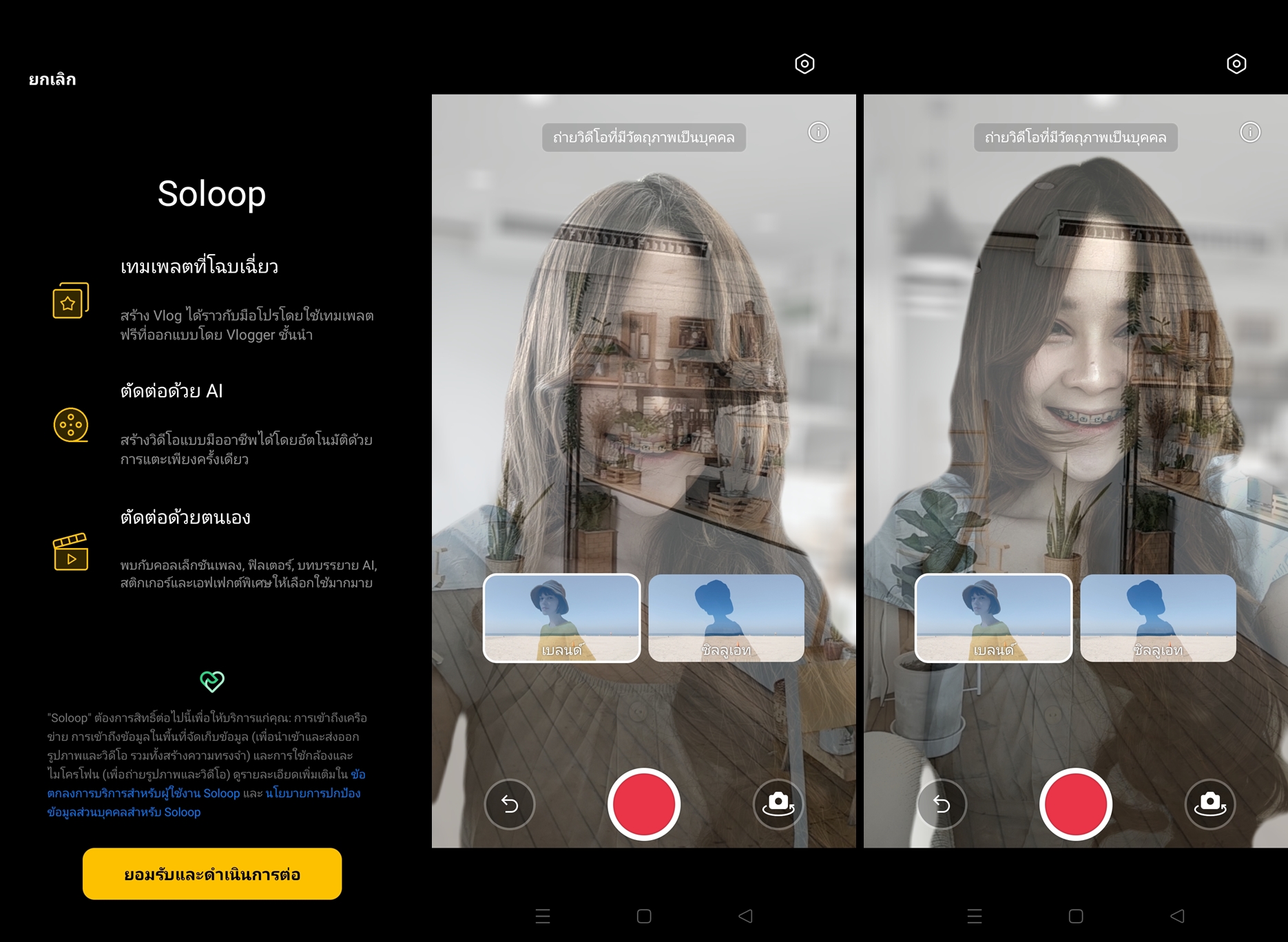Switch camera using flip icon in right screen
The height and width of the screenshot is (942, 1288).
tap(1210, 804)
